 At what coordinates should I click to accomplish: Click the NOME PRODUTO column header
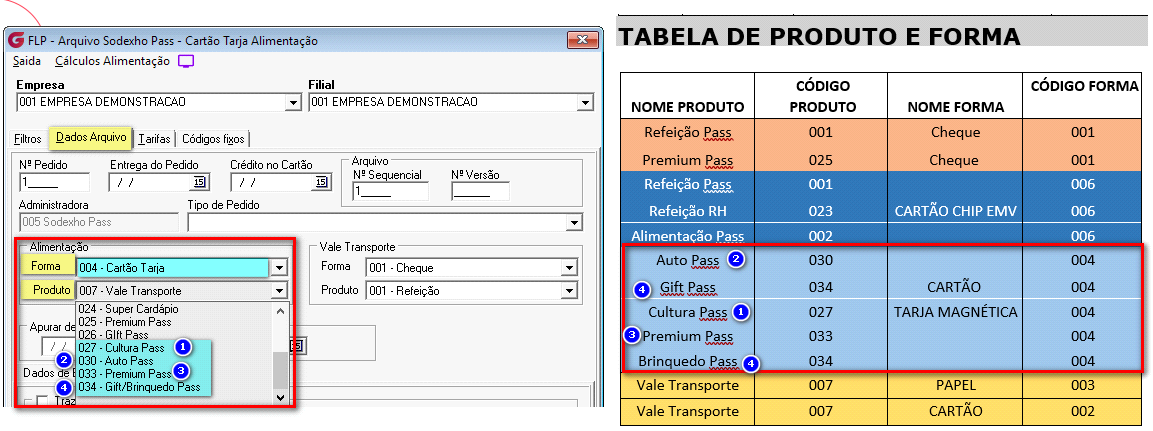(688, 107)
